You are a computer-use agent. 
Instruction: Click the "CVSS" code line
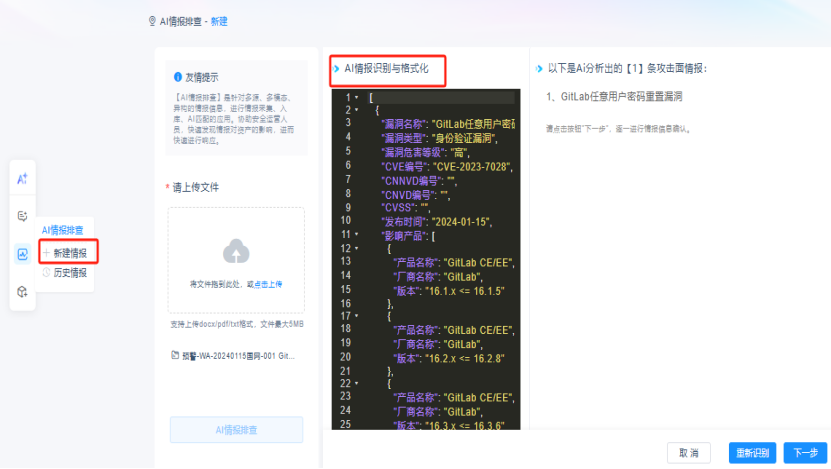[x=405, y=208]
